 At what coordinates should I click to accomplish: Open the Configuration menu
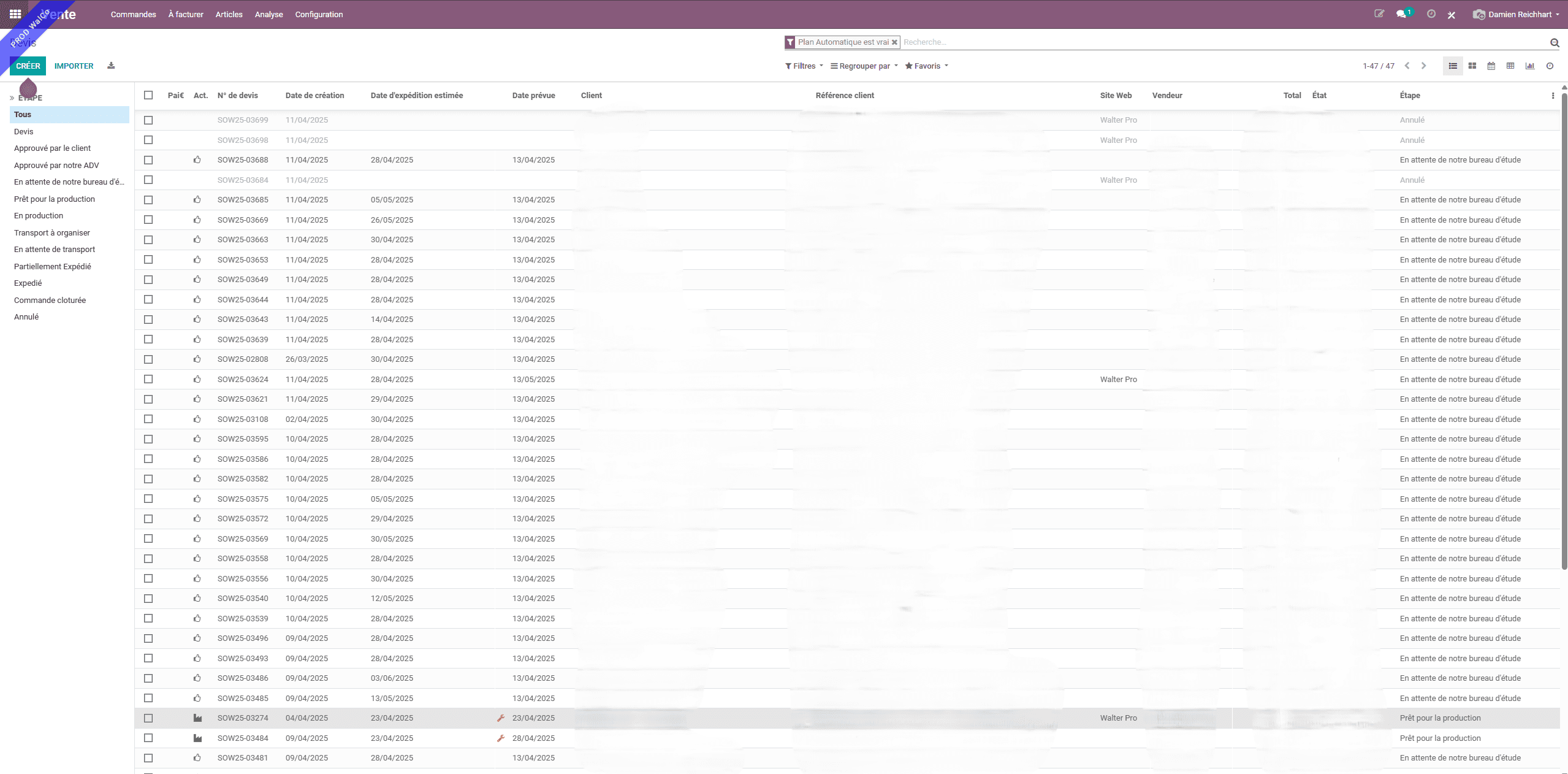coord(319,14)
